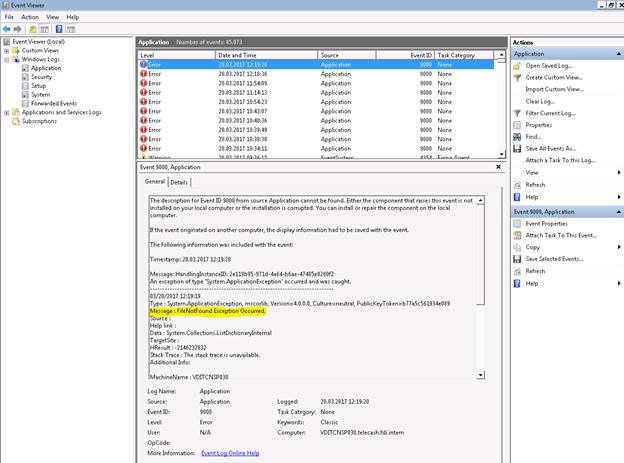Select the System log in the tree
Viewport: 624px width, 463px height.
(x=41, y=94)
